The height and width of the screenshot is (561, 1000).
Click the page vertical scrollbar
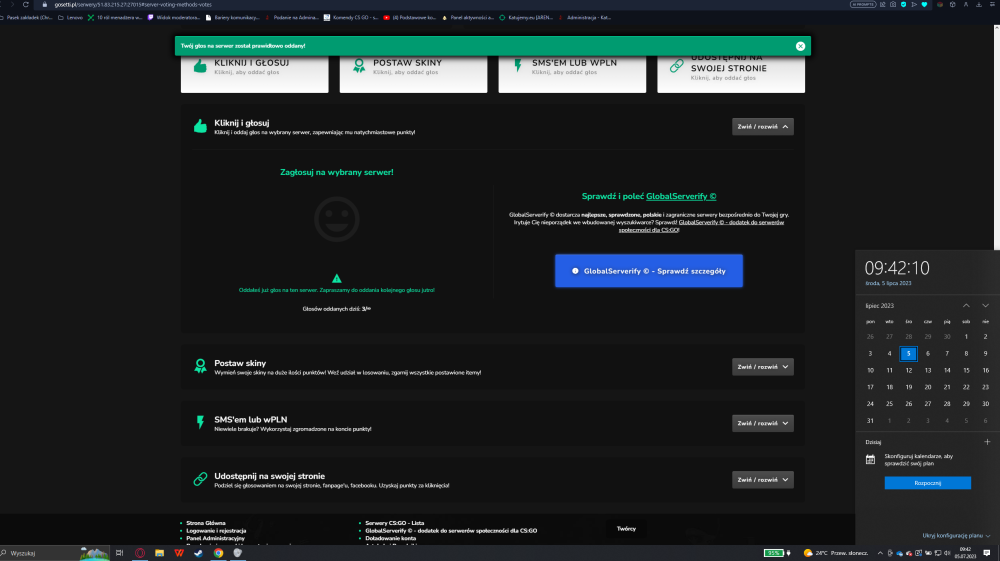pyautogui.click(x=997, y=137)
